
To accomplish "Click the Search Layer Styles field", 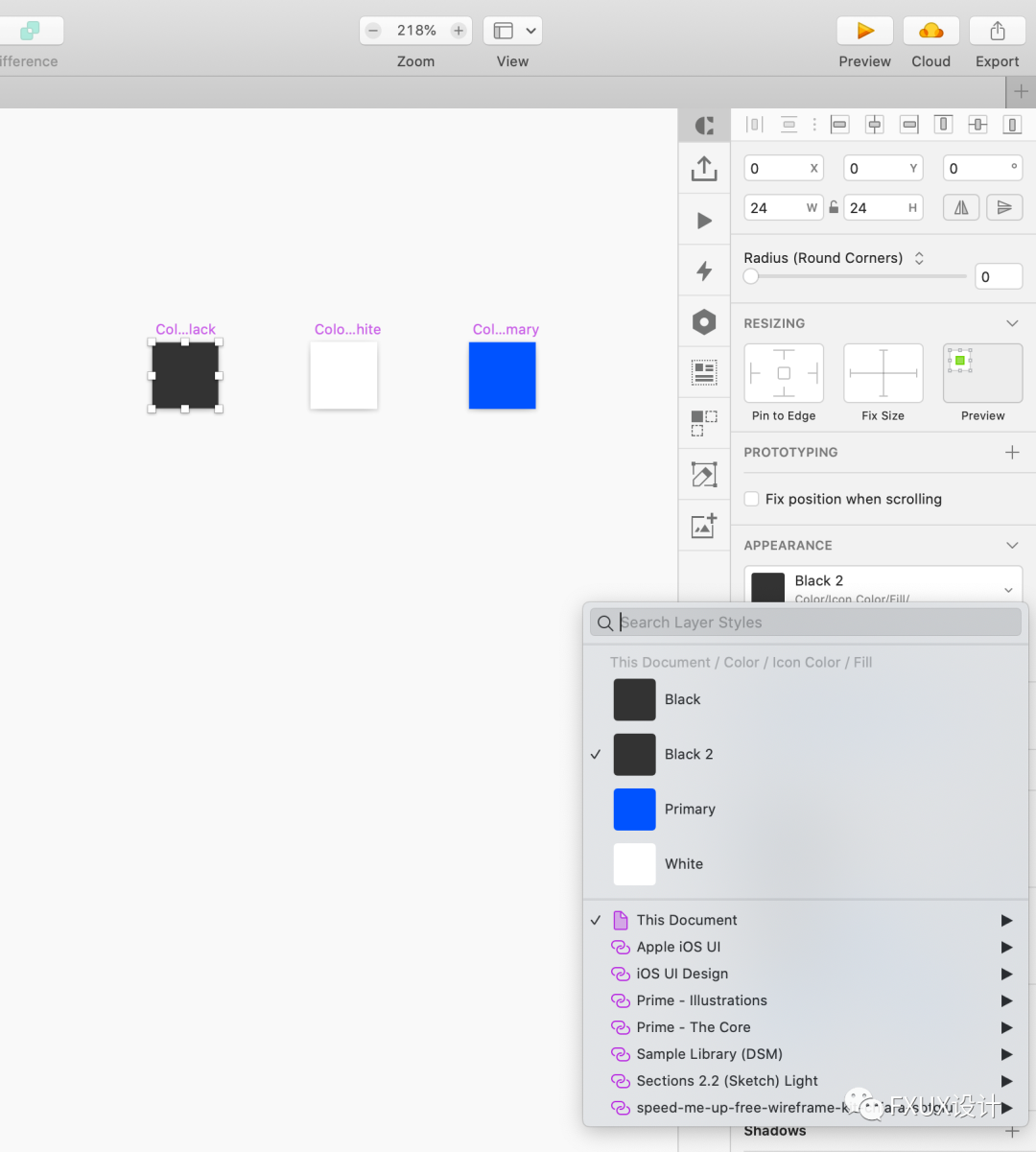I will (806, 623).
